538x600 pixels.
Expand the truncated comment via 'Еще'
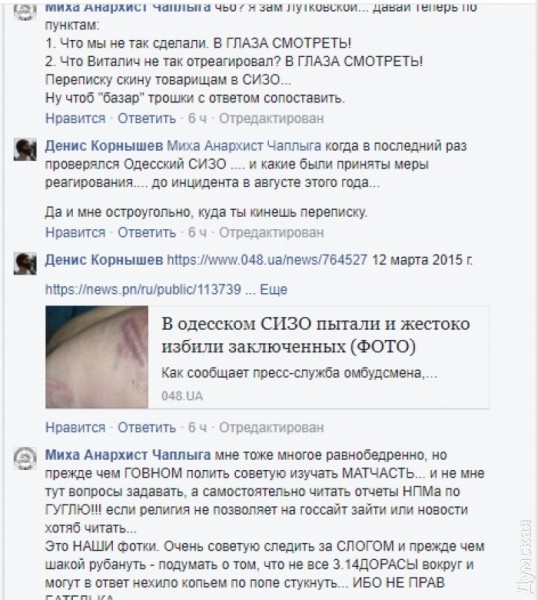[273, 289]
